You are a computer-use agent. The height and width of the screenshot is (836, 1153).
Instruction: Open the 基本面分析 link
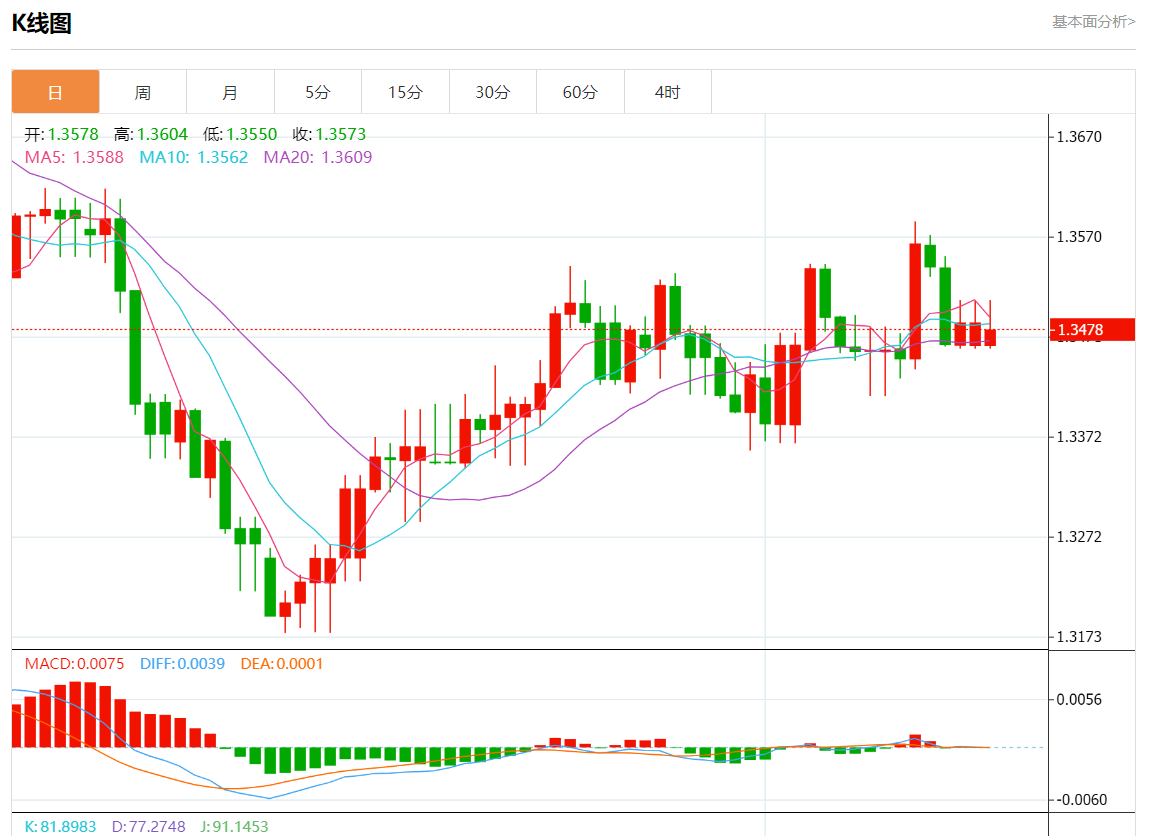(x=1093, y=21)
